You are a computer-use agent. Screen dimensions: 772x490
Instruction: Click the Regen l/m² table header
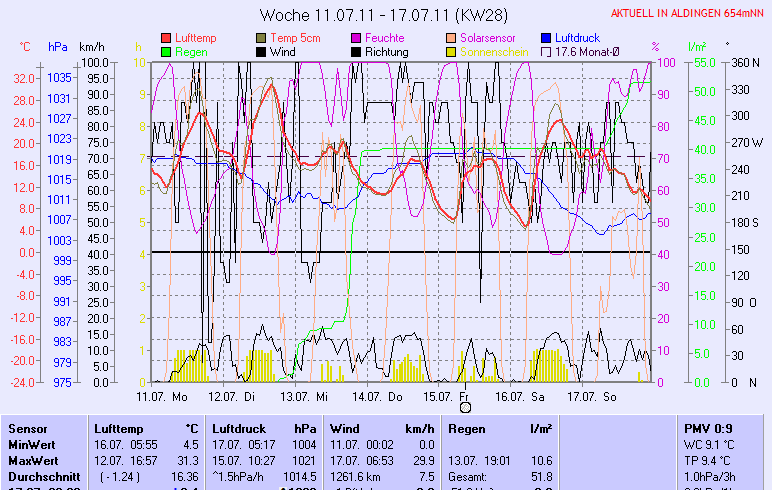[500, 428]
